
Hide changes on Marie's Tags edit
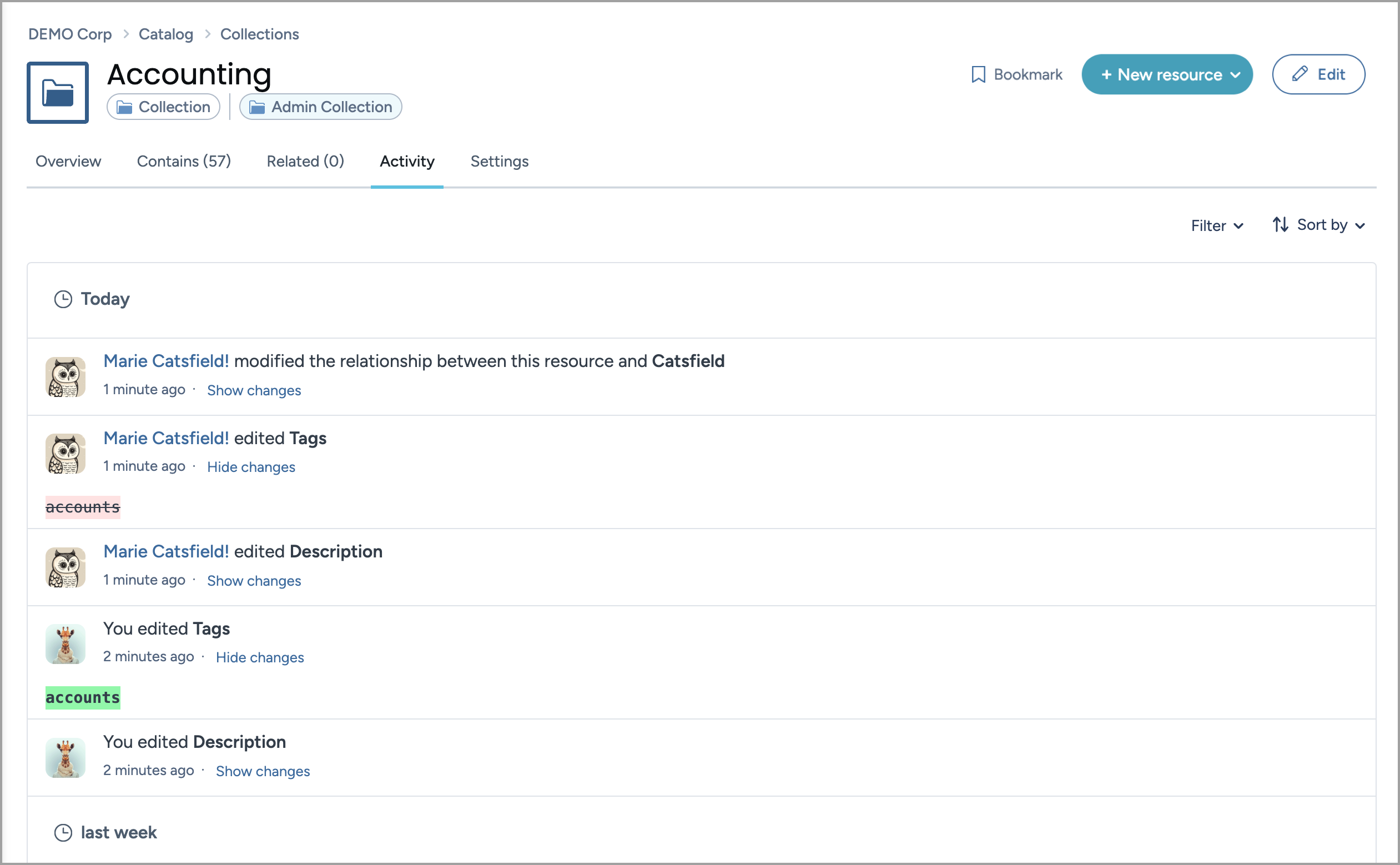coord(250,467)
